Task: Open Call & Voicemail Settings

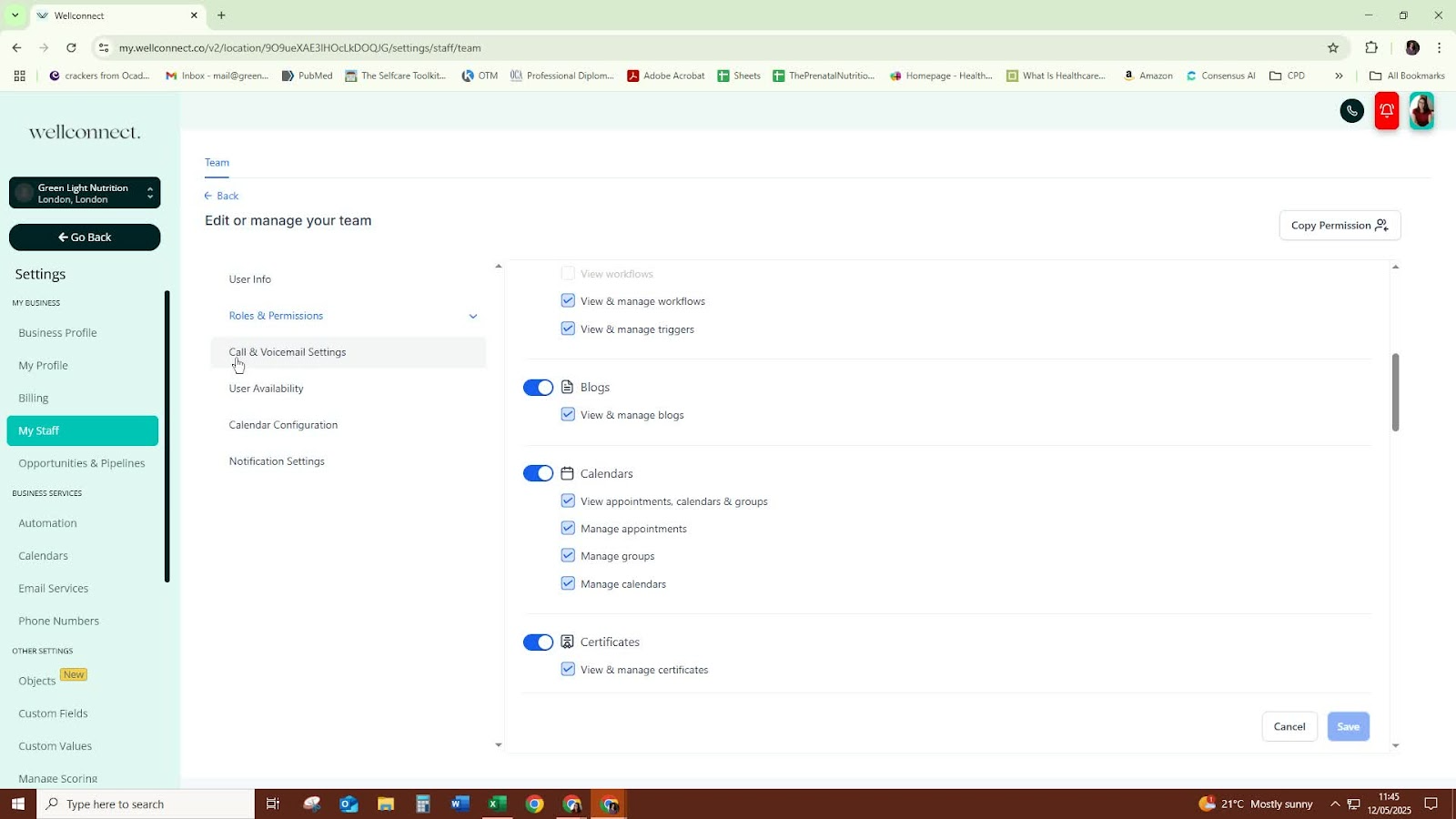Action: (x=349, y=352)
